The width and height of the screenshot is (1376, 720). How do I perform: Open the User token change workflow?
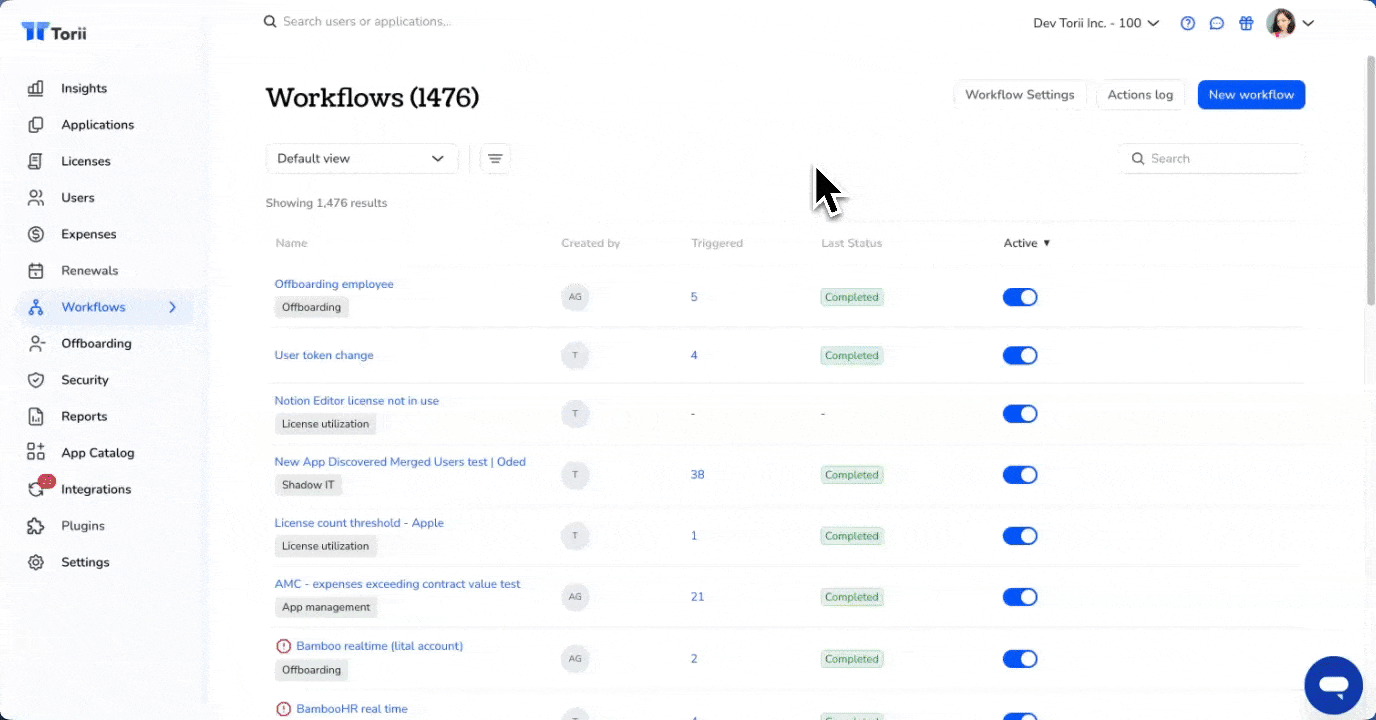tap(324, 355)
